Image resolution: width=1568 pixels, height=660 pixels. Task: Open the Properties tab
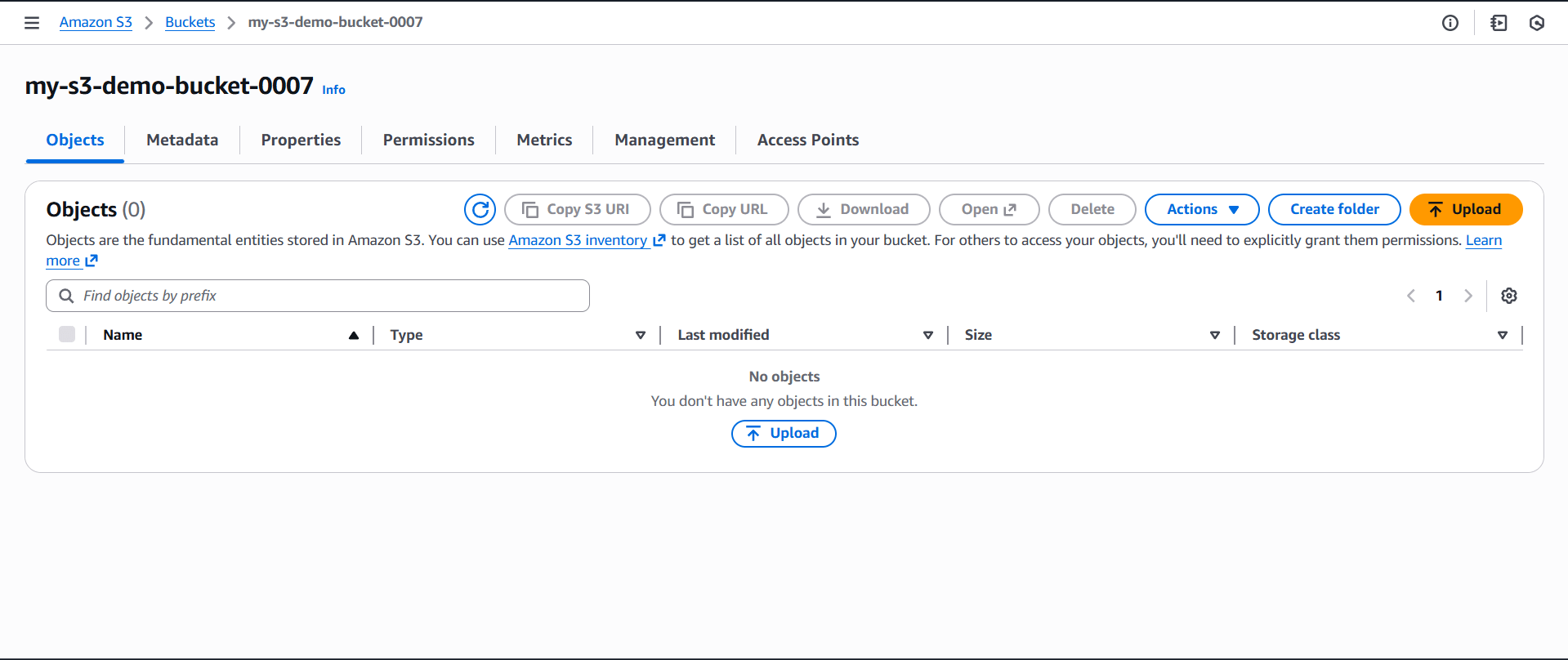coord(301,140)
